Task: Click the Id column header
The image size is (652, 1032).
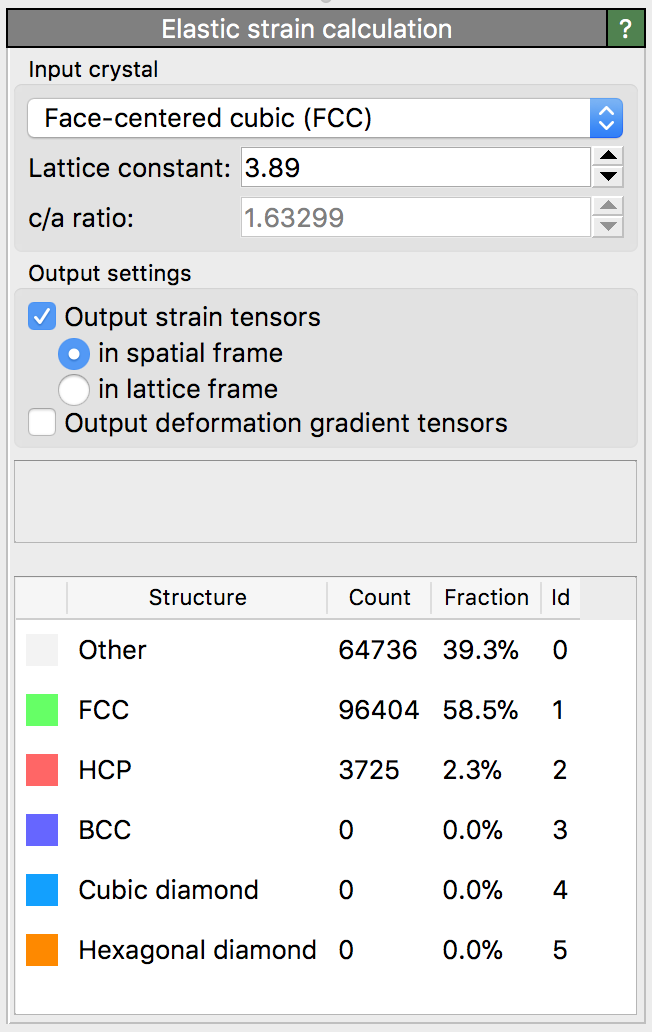Action: coord(560,598)
